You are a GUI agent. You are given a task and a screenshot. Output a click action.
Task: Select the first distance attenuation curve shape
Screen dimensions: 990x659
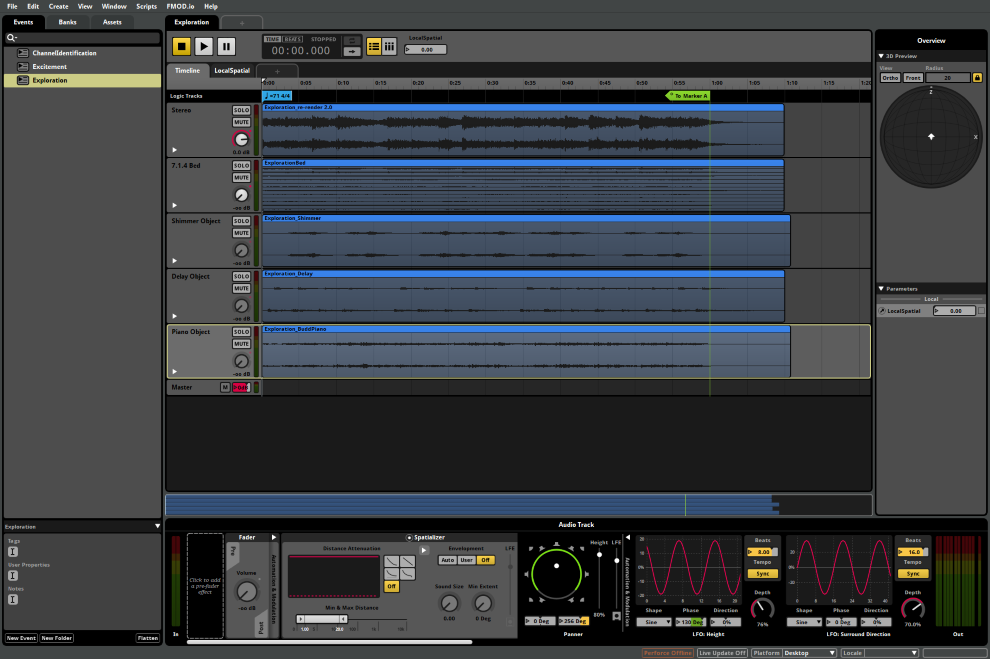point(391,561)
